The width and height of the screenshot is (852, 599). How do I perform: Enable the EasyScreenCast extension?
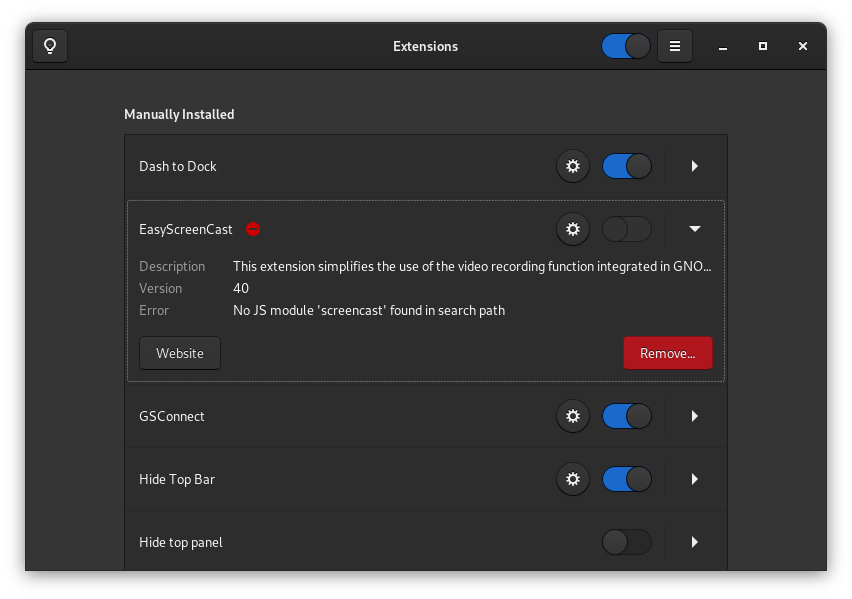click(626, 229)
